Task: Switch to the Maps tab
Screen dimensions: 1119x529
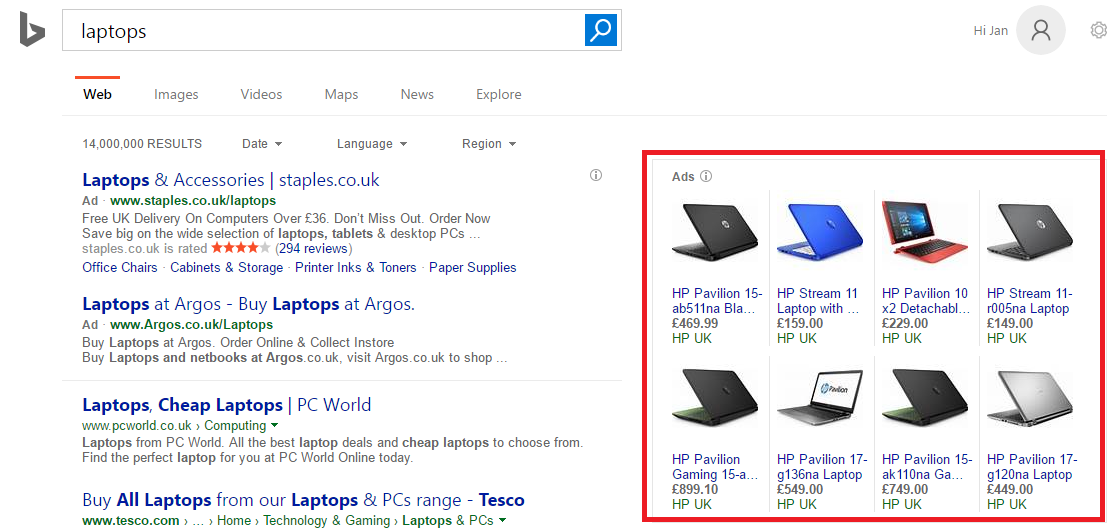Action: point(341,94)
